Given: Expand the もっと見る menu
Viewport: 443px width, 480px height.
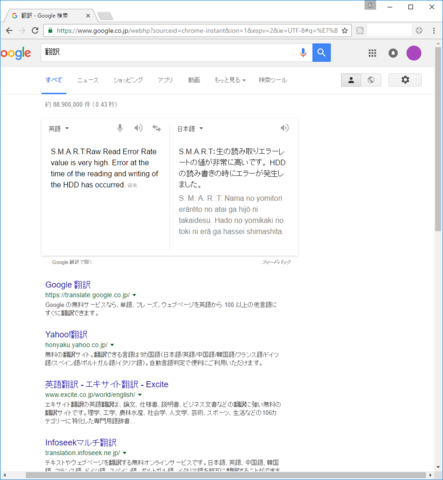Looking at the screenshot, I should (x=230, y=80).
